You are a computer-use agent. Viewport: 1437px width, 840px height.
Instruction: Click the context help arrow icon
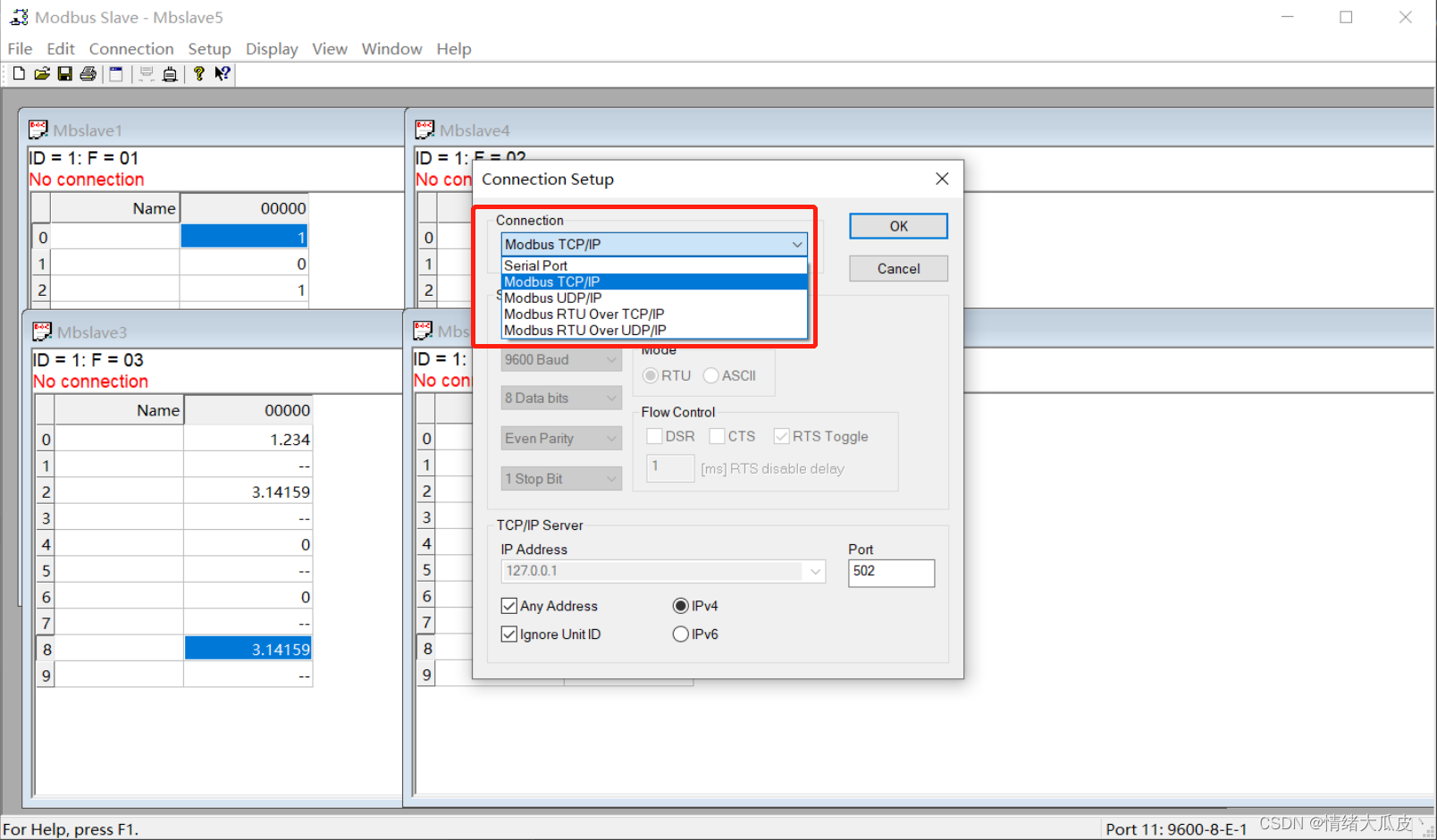(223, 74)
